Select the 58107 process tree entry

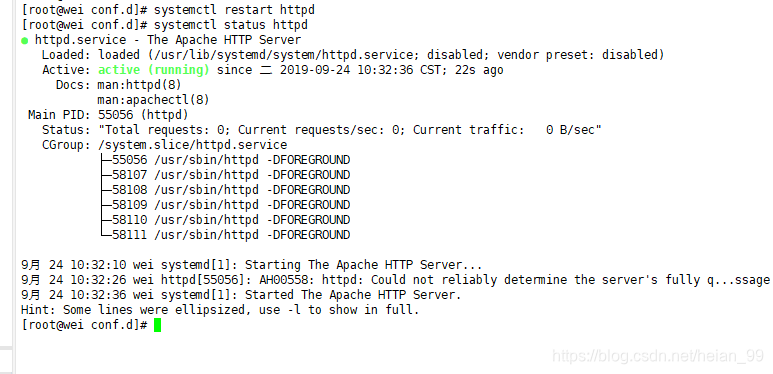click(225, 175)
